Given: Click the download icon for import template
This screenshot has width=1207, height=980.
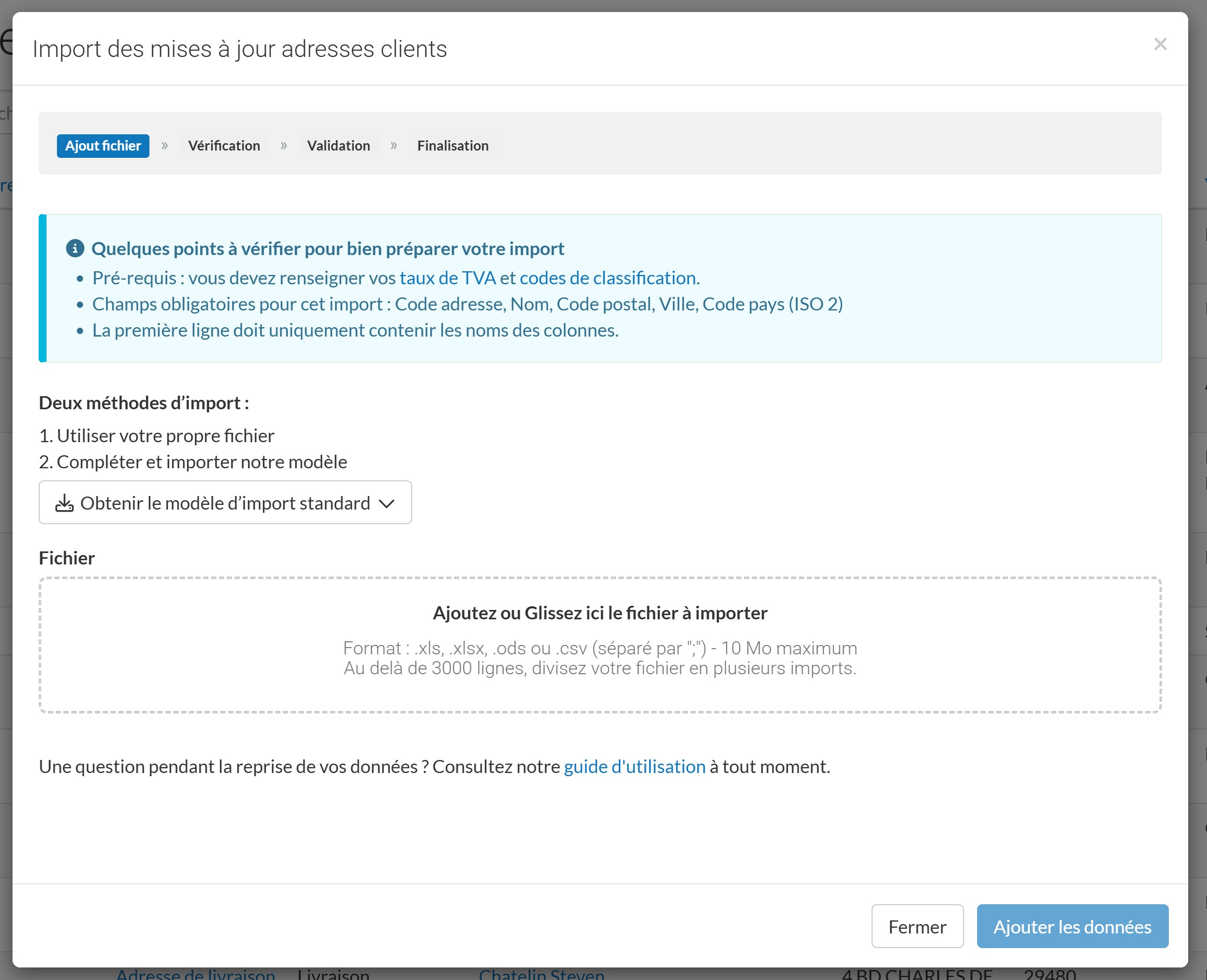Looking at the screenshot, I should click(x=64, y=503).
